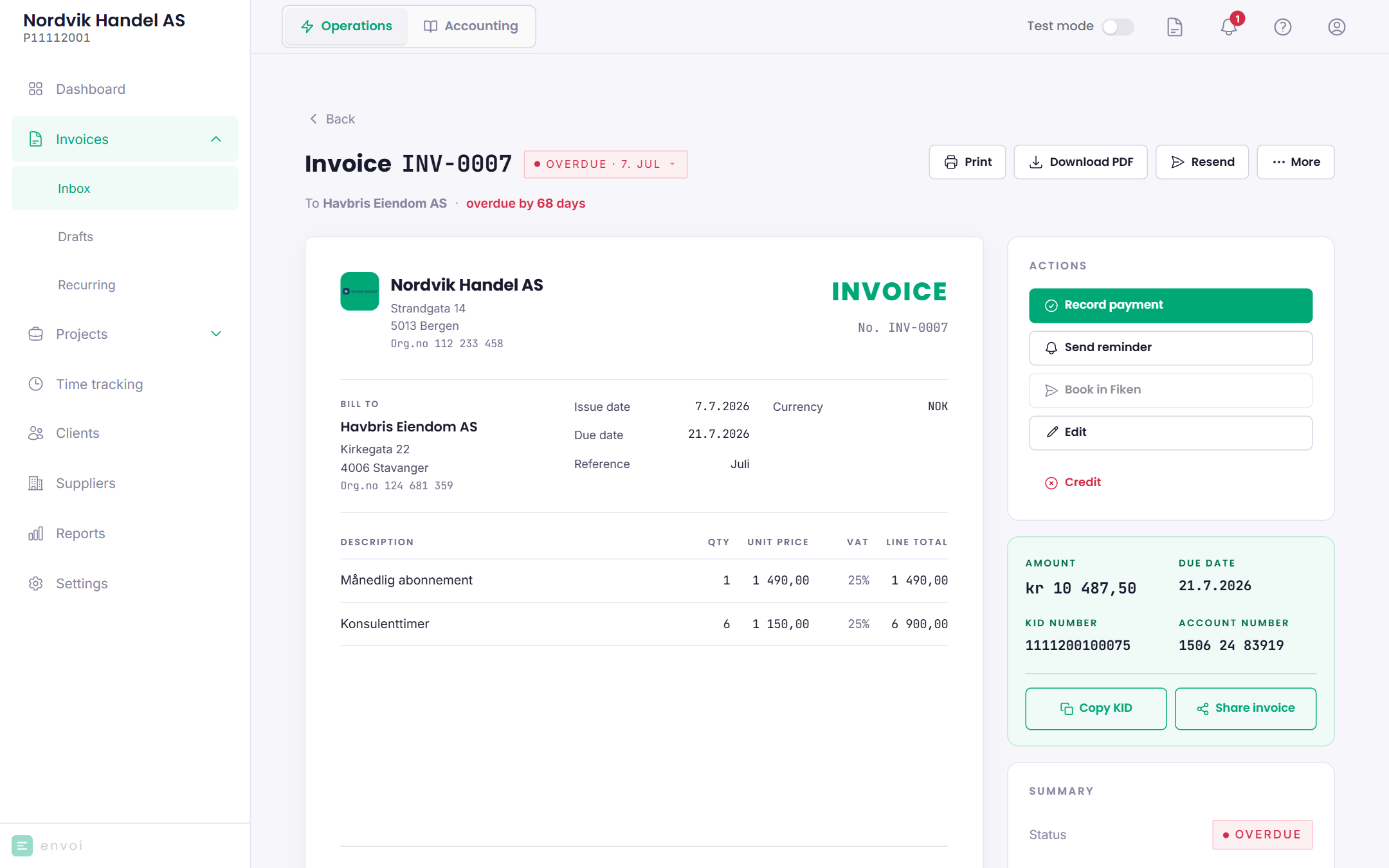1389x868 pixels.
Task: Switch to the Accounting tab
Action: pos(471,26)
